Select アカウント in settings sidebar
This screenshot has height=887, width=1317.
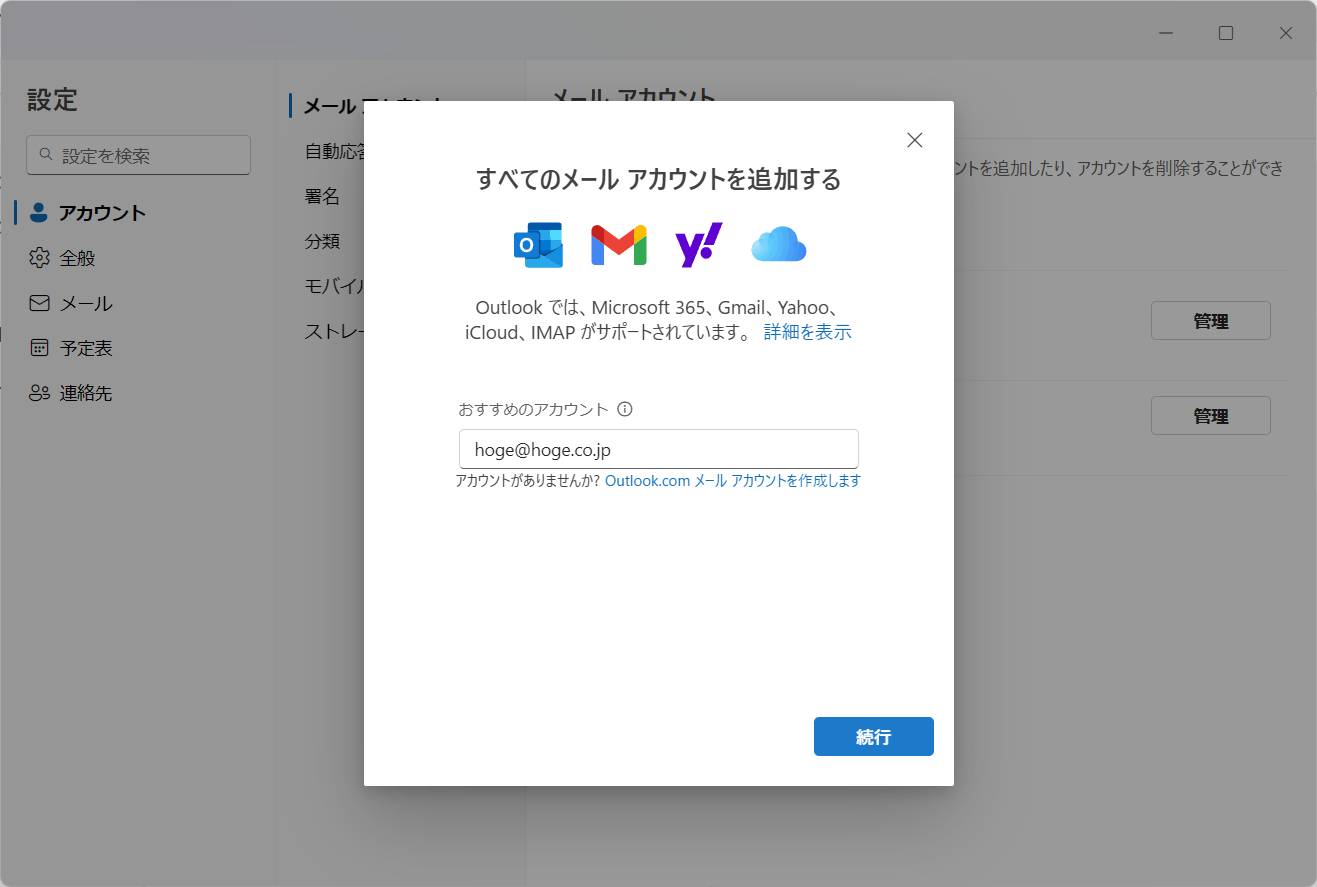pyautogui.click(x=138, y=212)
